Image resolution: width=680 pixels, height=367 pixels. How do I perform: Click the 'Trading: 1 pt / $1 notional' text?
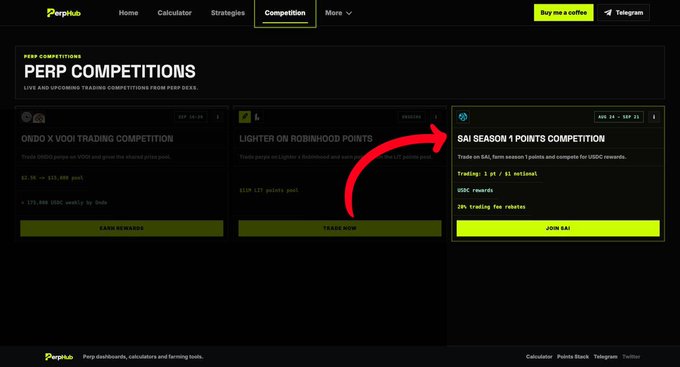point(497,174)
